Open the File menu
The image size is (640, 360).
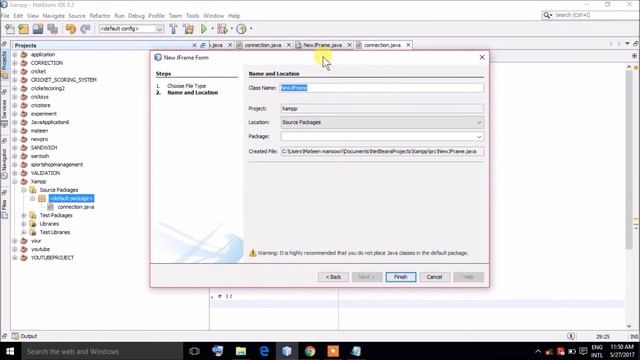(5, 16)
